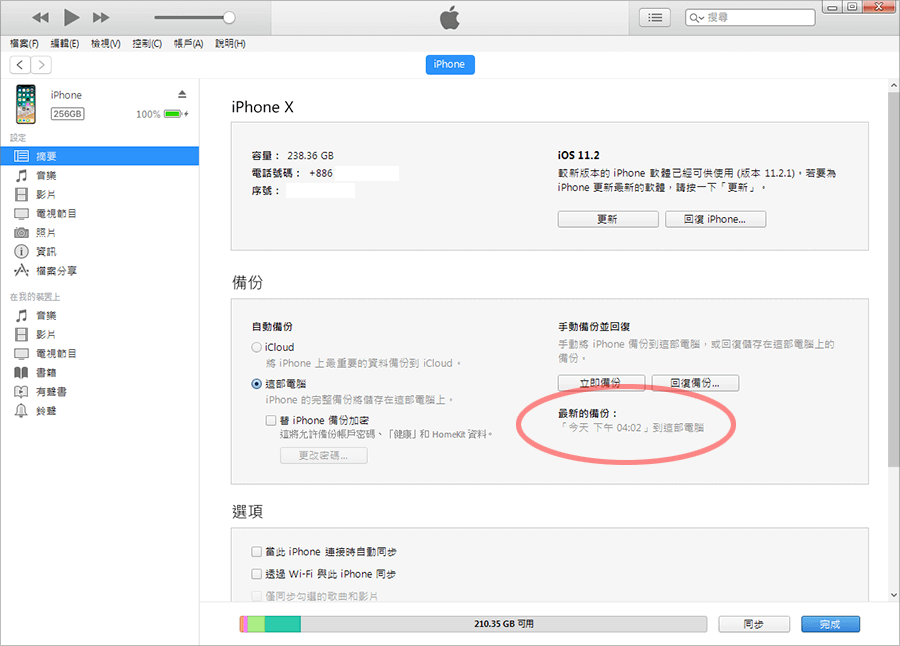
Task: Go back with the left arrow
Action: tap(20, 65)
